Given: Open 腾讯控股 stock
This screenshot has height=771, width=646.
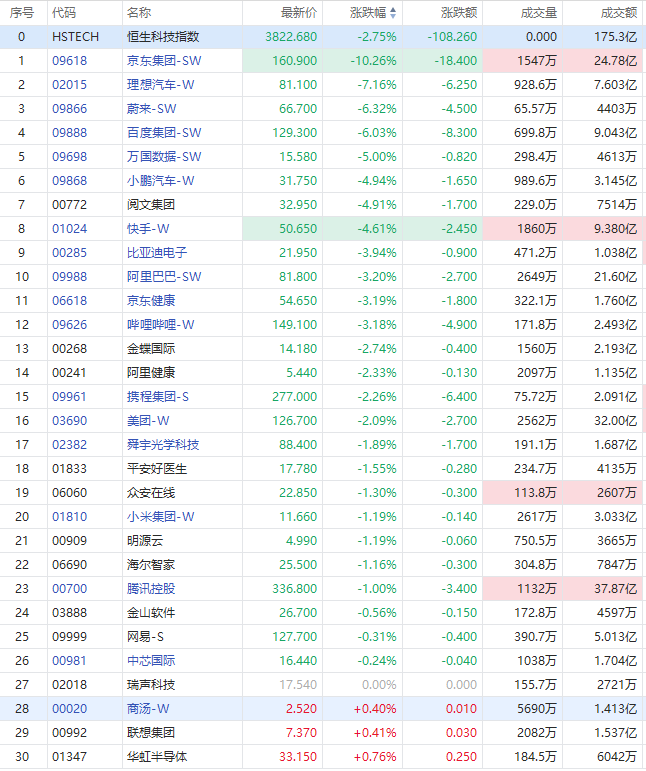Looking at the screenshot, I should point(151,589).
